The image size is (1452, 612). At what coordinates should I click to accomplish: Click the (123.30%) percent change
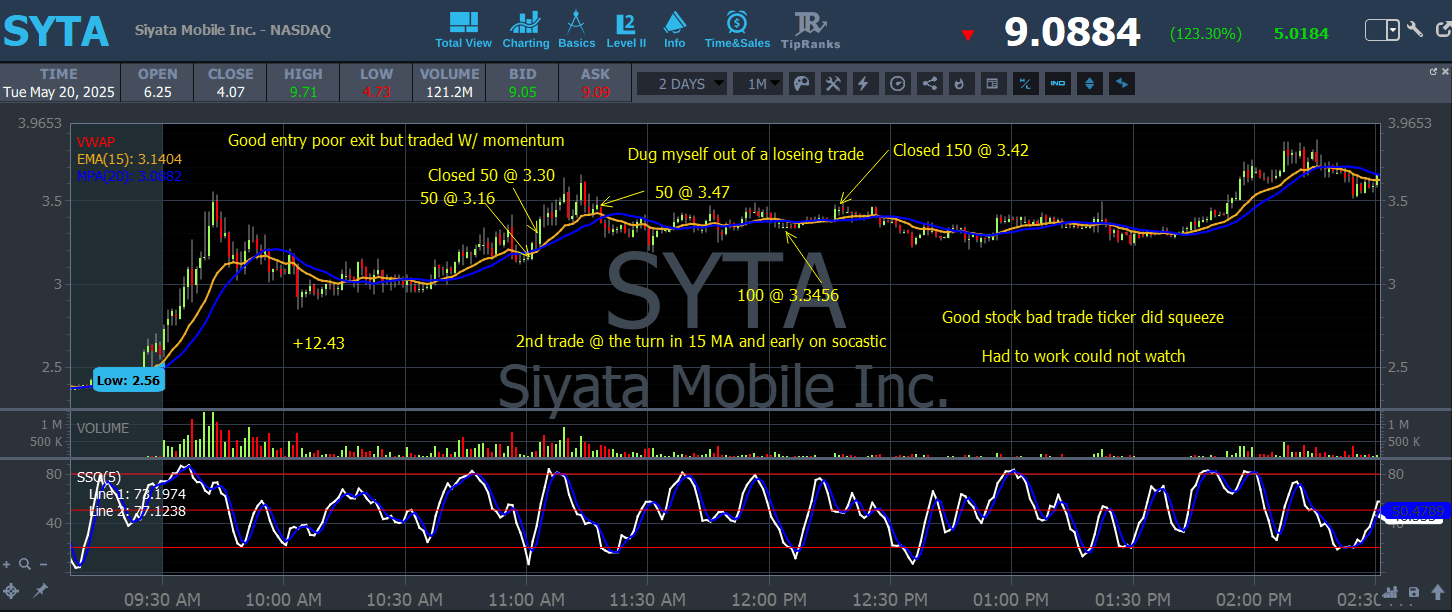point(1206,34)
